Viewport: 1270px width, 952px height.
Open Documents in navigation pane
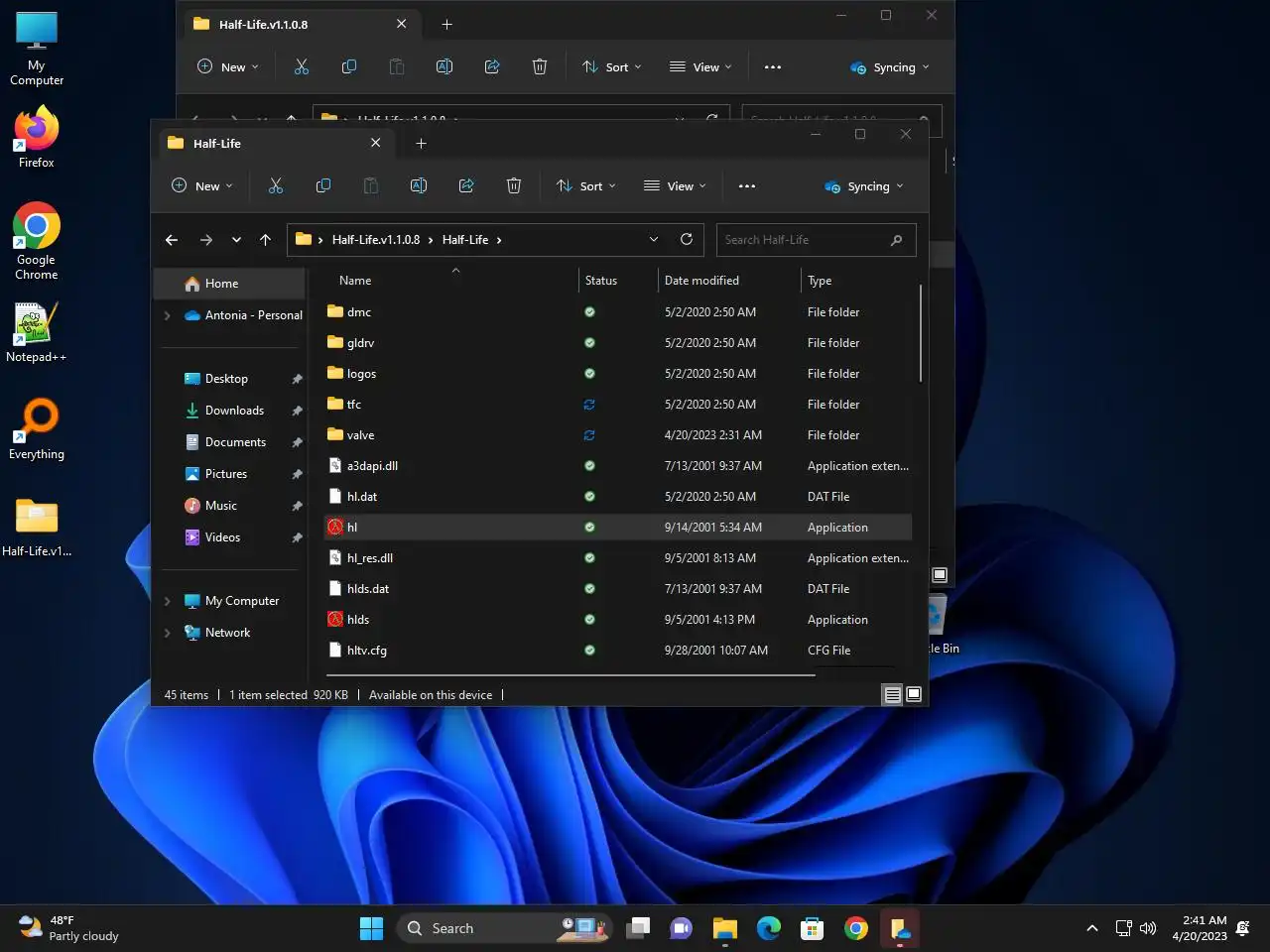tap(235, 442)
